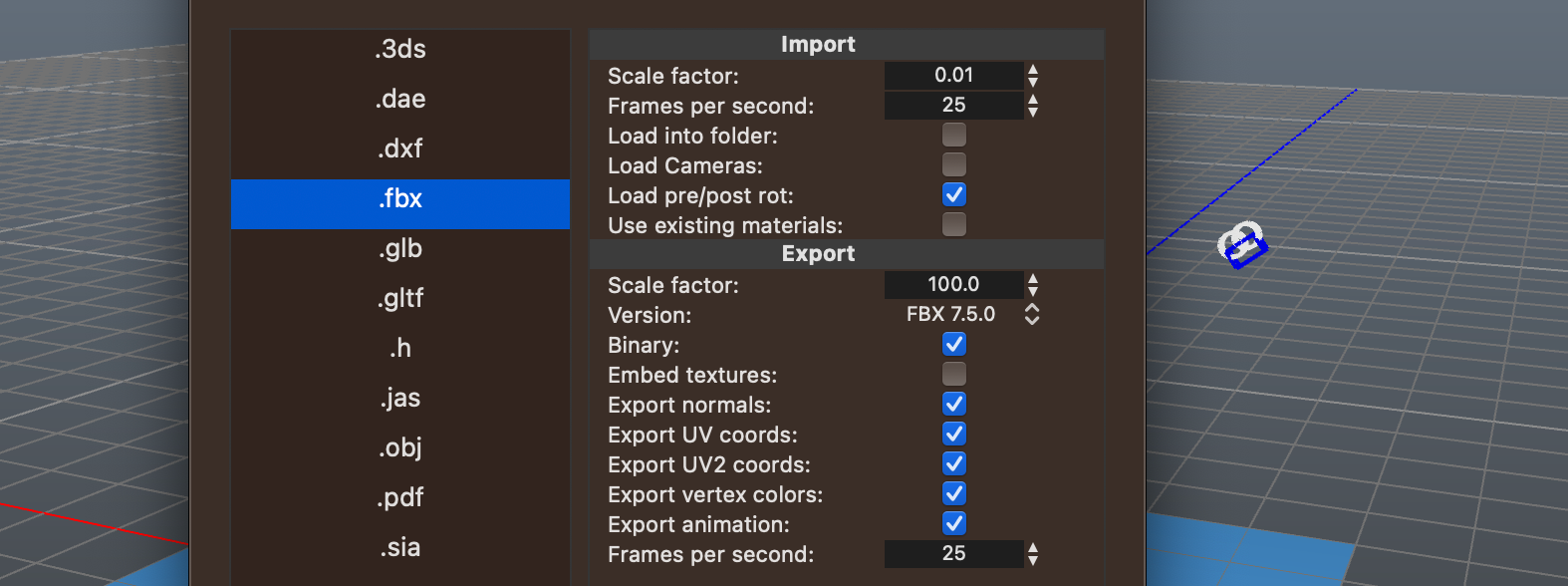Click the Export Scale factor stepper
1568x586 pixels.
tap(1033, 285)
